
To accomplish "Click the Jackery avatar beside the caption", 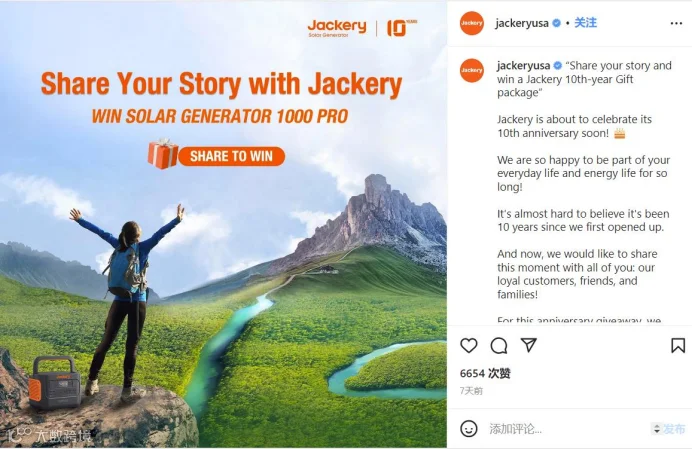I will click(x=472, y=70).
